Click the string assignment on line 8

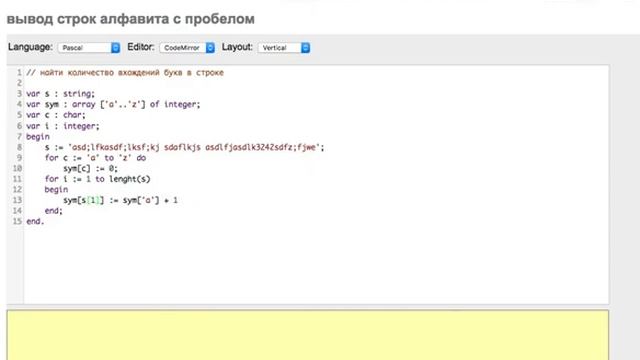(x=184, y=147)
